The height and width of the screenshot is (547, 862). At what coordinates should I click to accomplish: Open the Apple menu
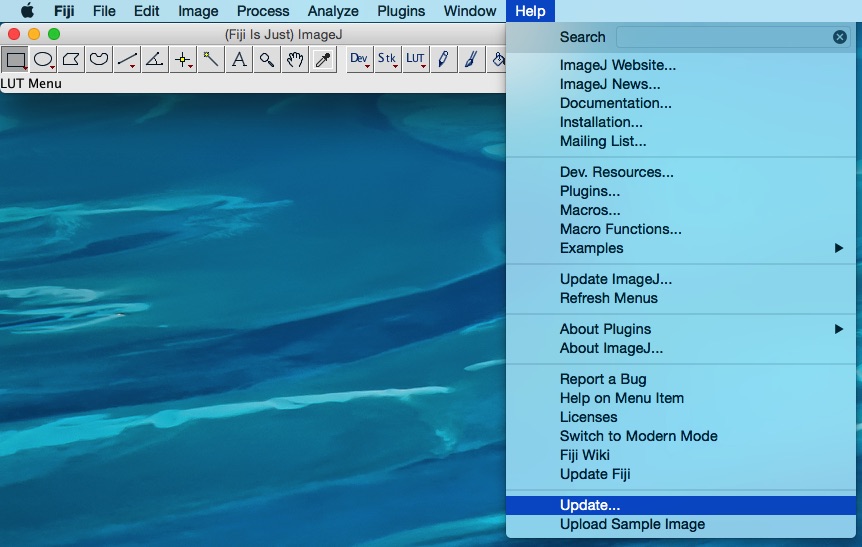pyautogui.click(x=27, y=11)
